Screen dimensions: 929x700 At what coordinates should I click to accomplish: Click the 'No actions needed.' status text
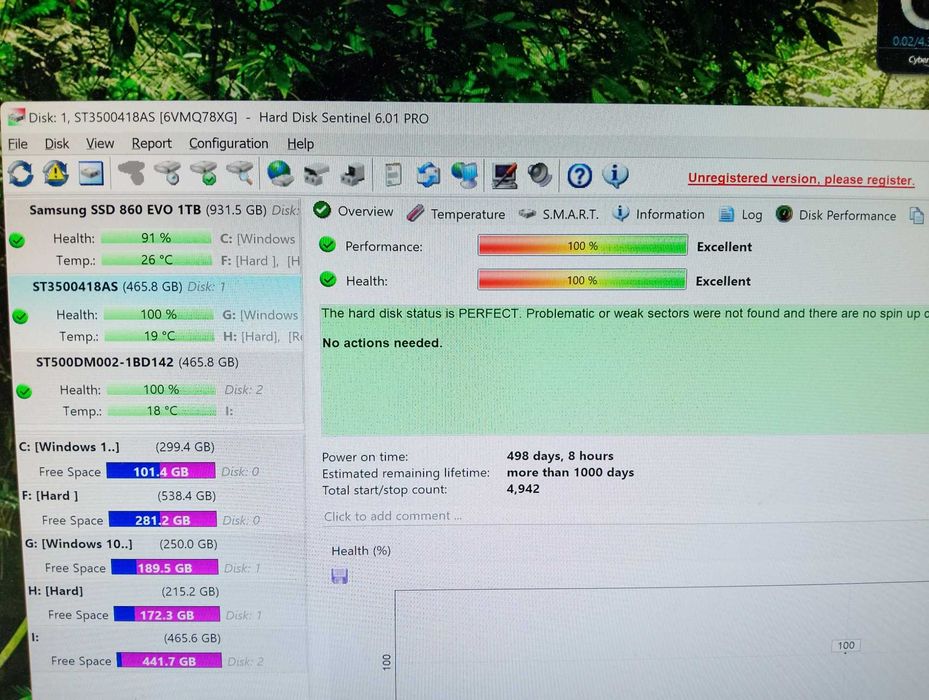click(382, 343)
